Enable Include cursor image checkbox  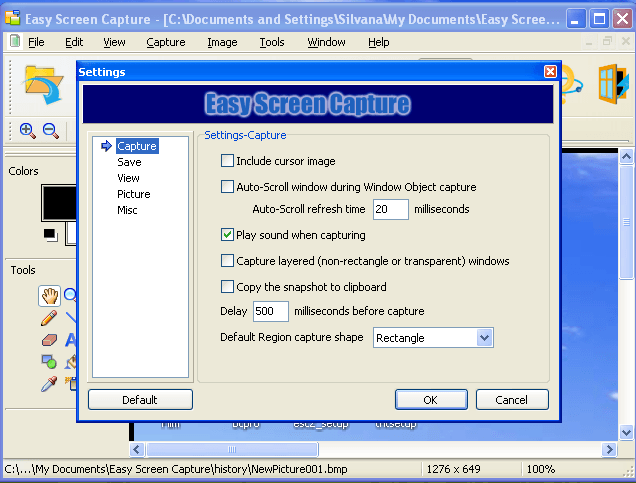point(227,161)
